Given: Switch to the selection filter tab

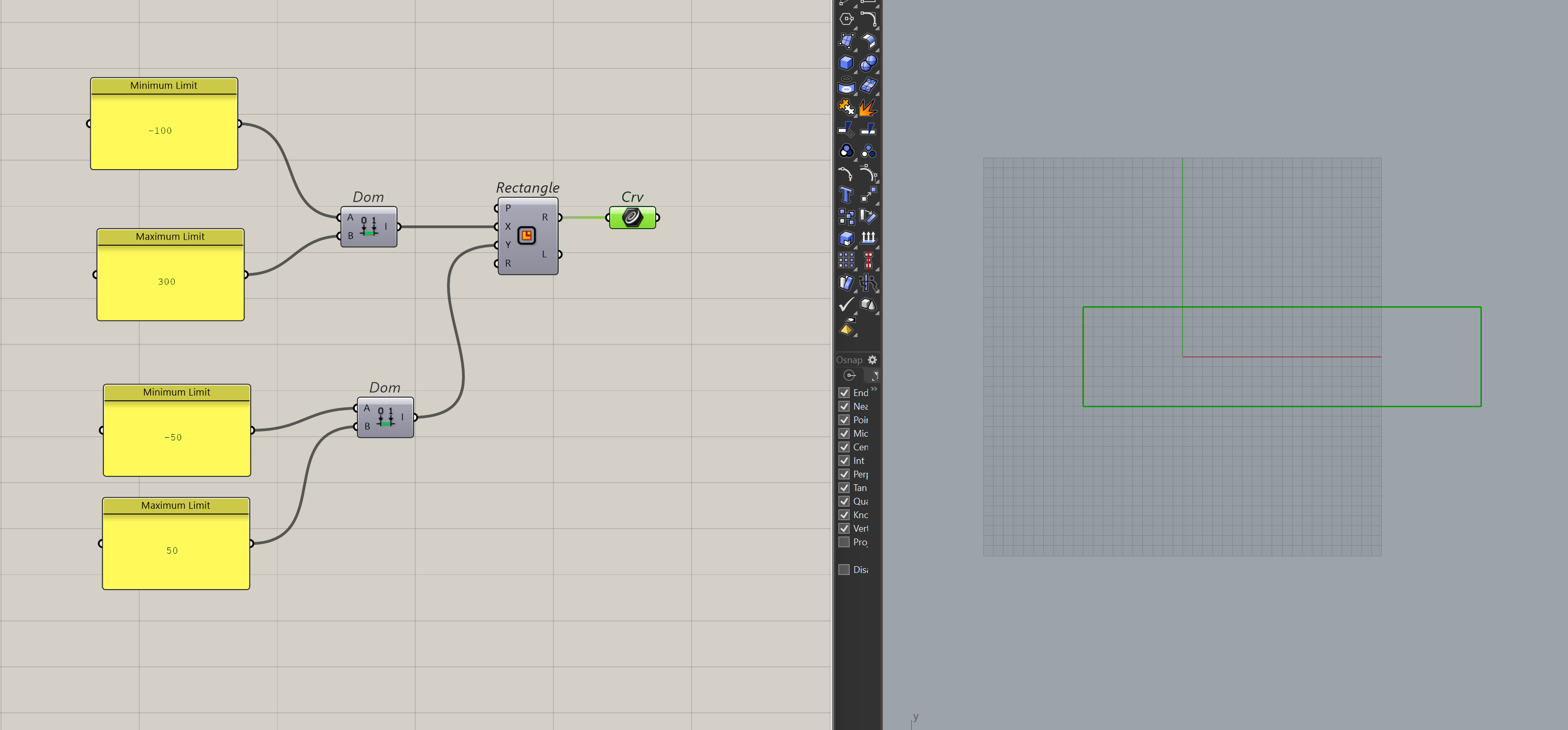Looking at the screenshot, I should click(874, 376).
